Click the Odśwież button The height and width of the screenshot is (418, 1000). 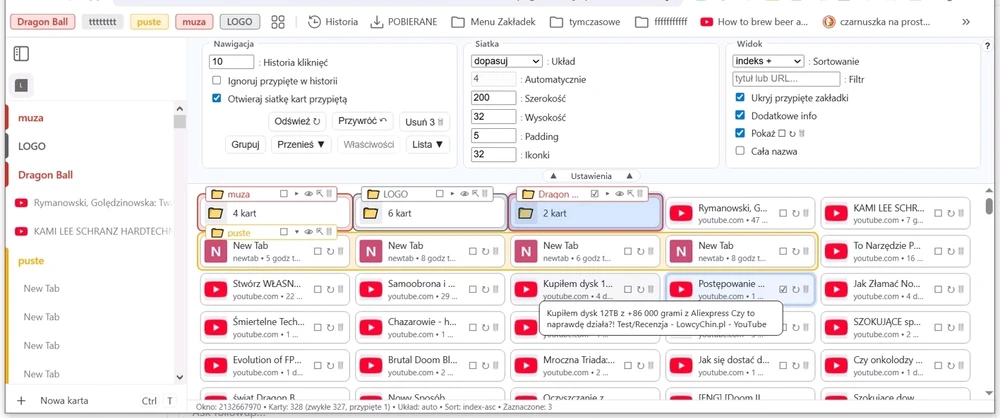pos(297,121)
